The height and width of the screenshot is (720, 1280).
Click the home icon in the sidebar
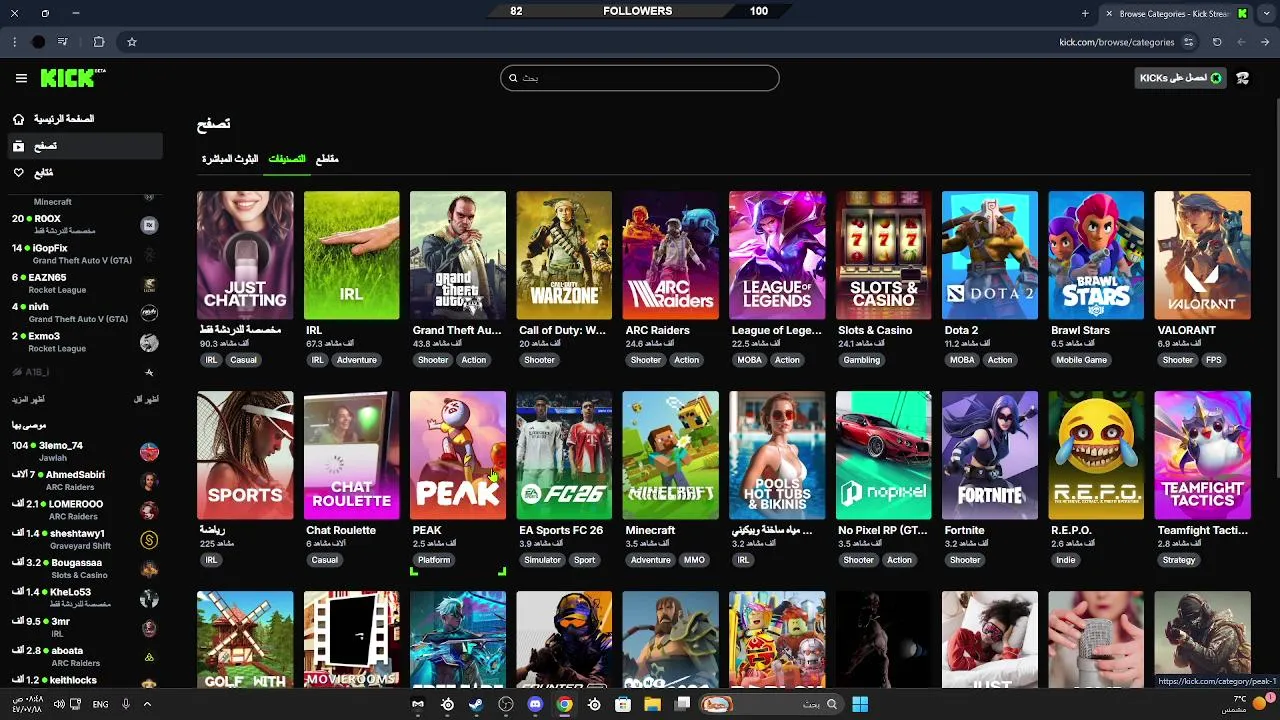click(x=18, y=119)
